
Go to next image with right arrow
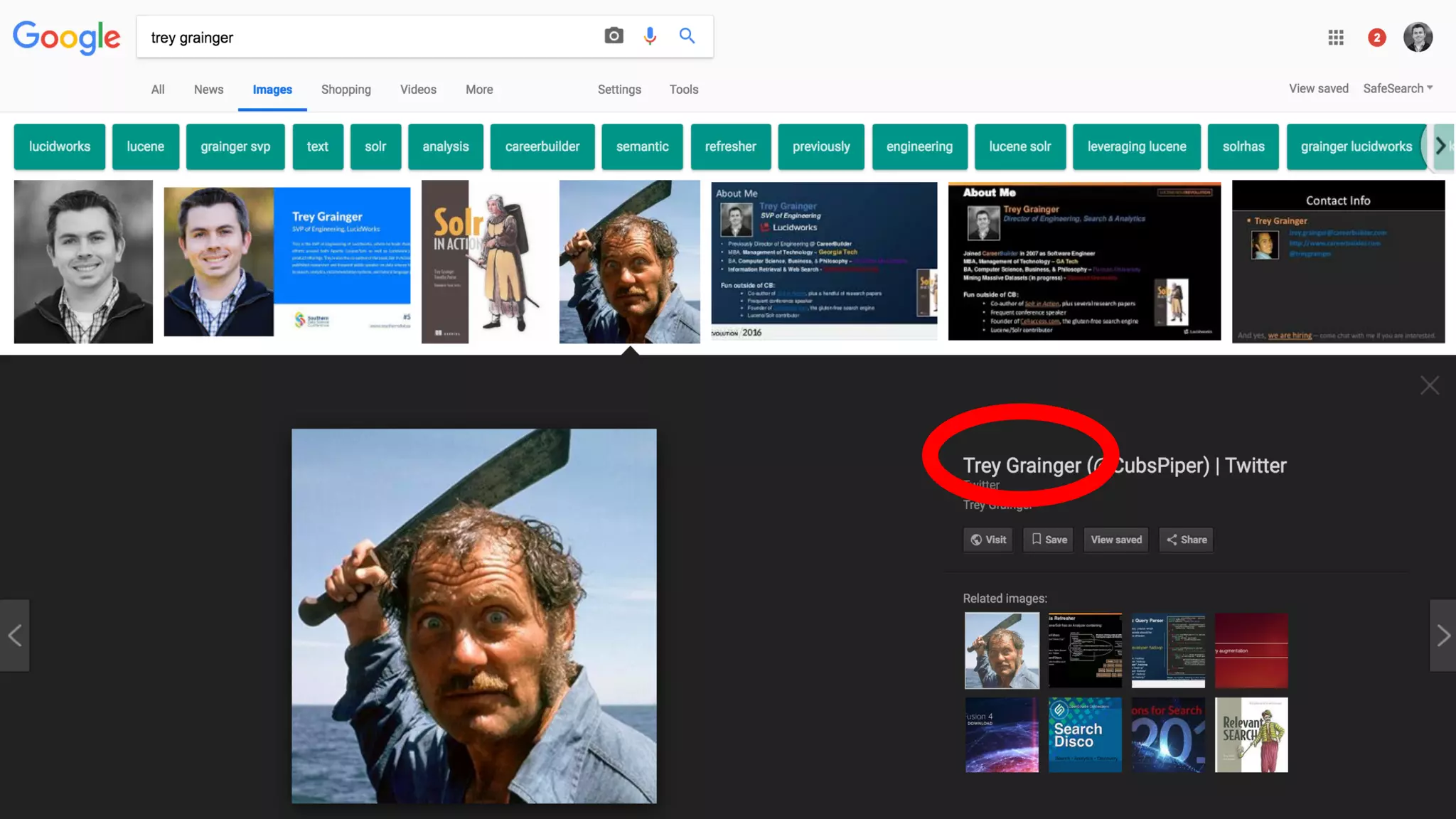pyautogui.click(x=1442, y=636)
